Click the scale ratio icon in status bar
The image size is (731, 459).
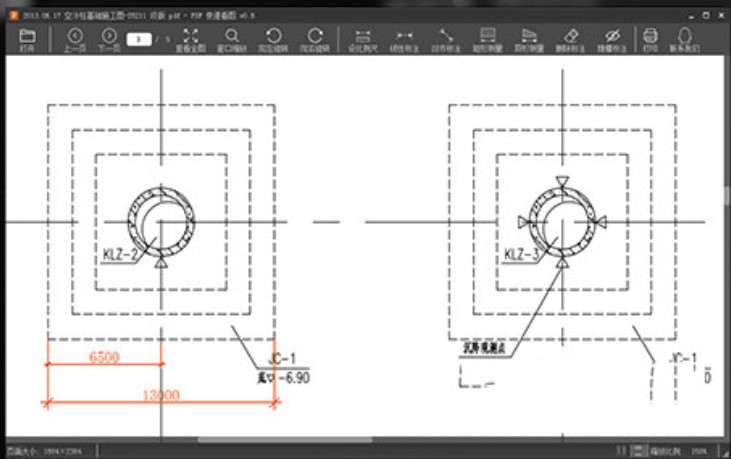point(639,451)
